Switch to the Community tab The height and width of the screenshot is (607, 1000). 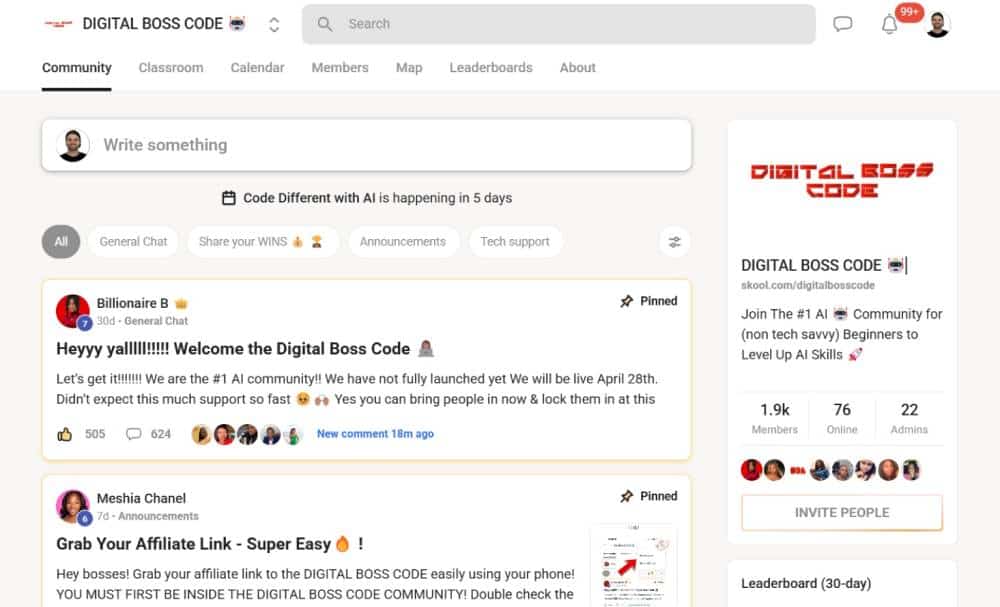[x=77, y=68]
